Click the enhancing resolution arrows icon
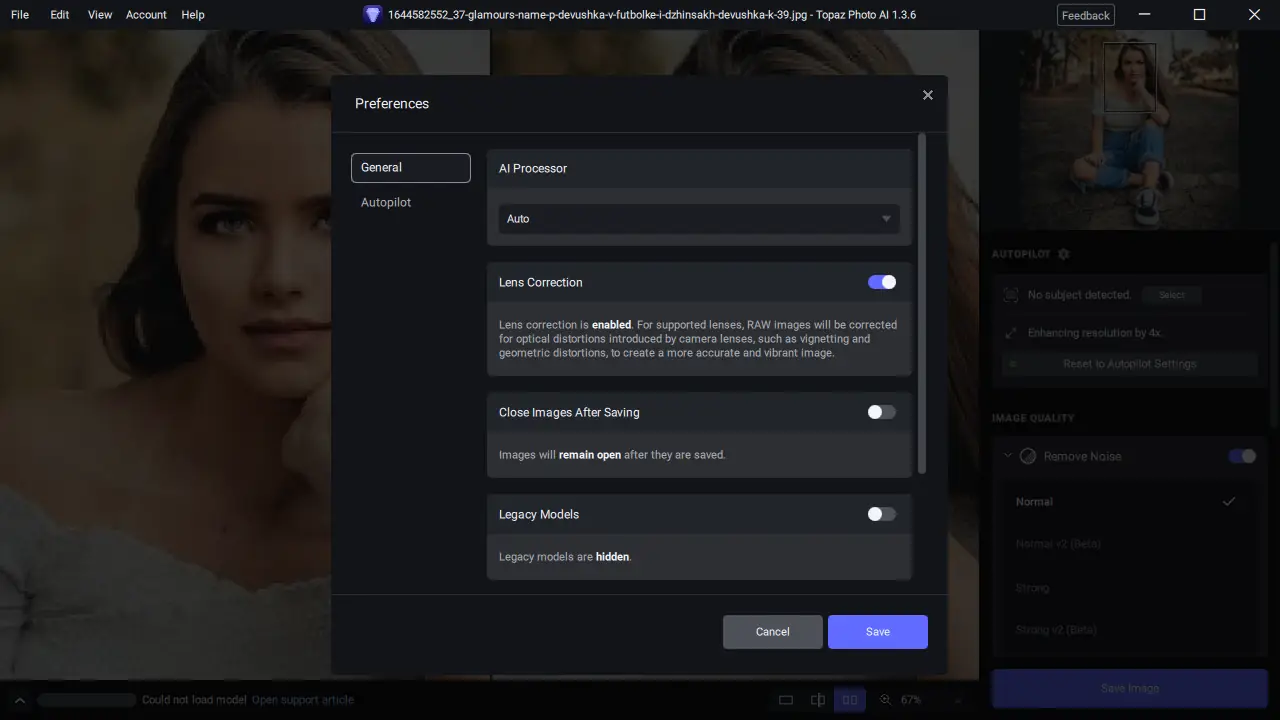Viewport: 1280px width, 720px height. coord(1010,333)
